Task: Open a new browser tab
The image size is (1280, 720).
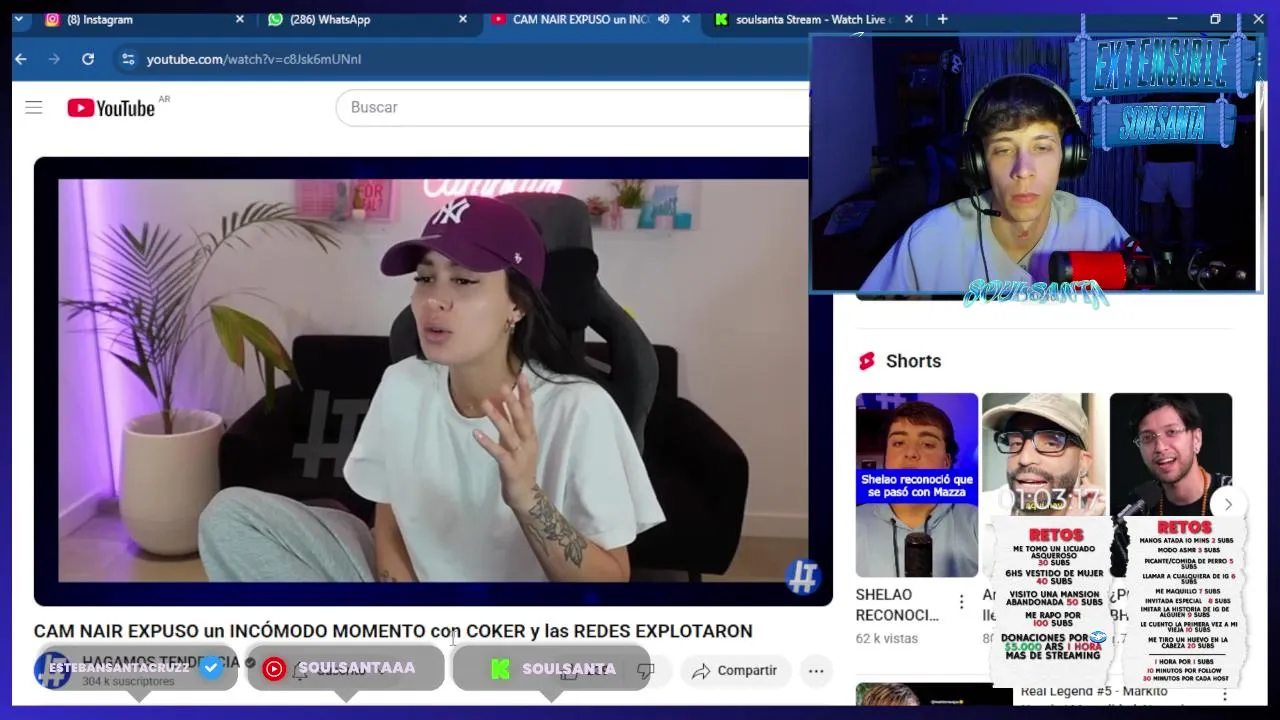Action: [942, 19]
